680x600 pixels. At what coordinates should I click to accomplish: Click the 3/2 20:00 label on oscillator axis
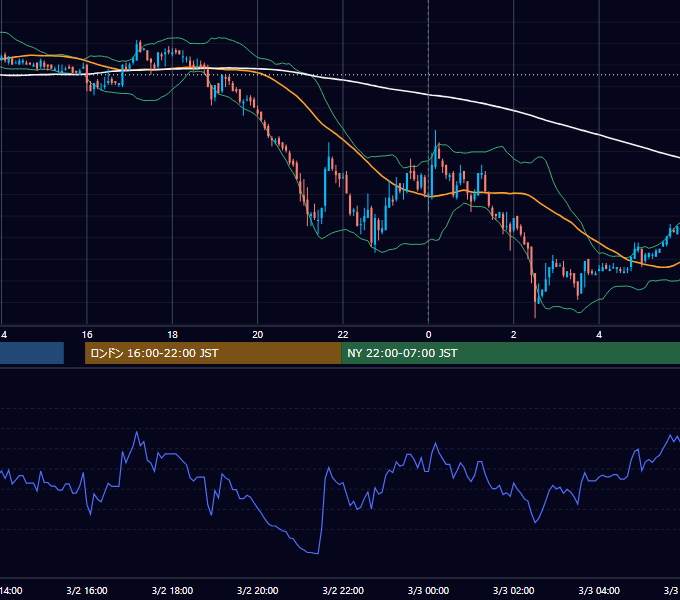tap(258, 590)
